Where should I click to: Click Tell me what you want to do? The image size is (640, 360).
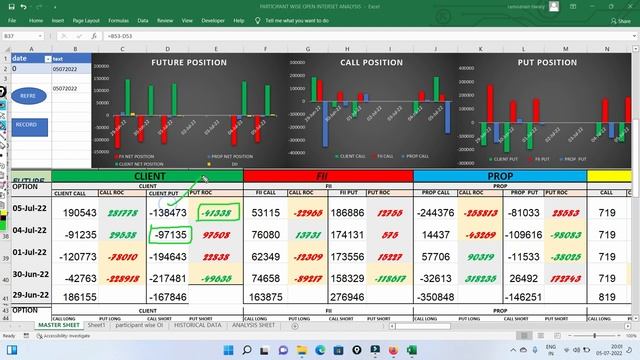point(297,20)
